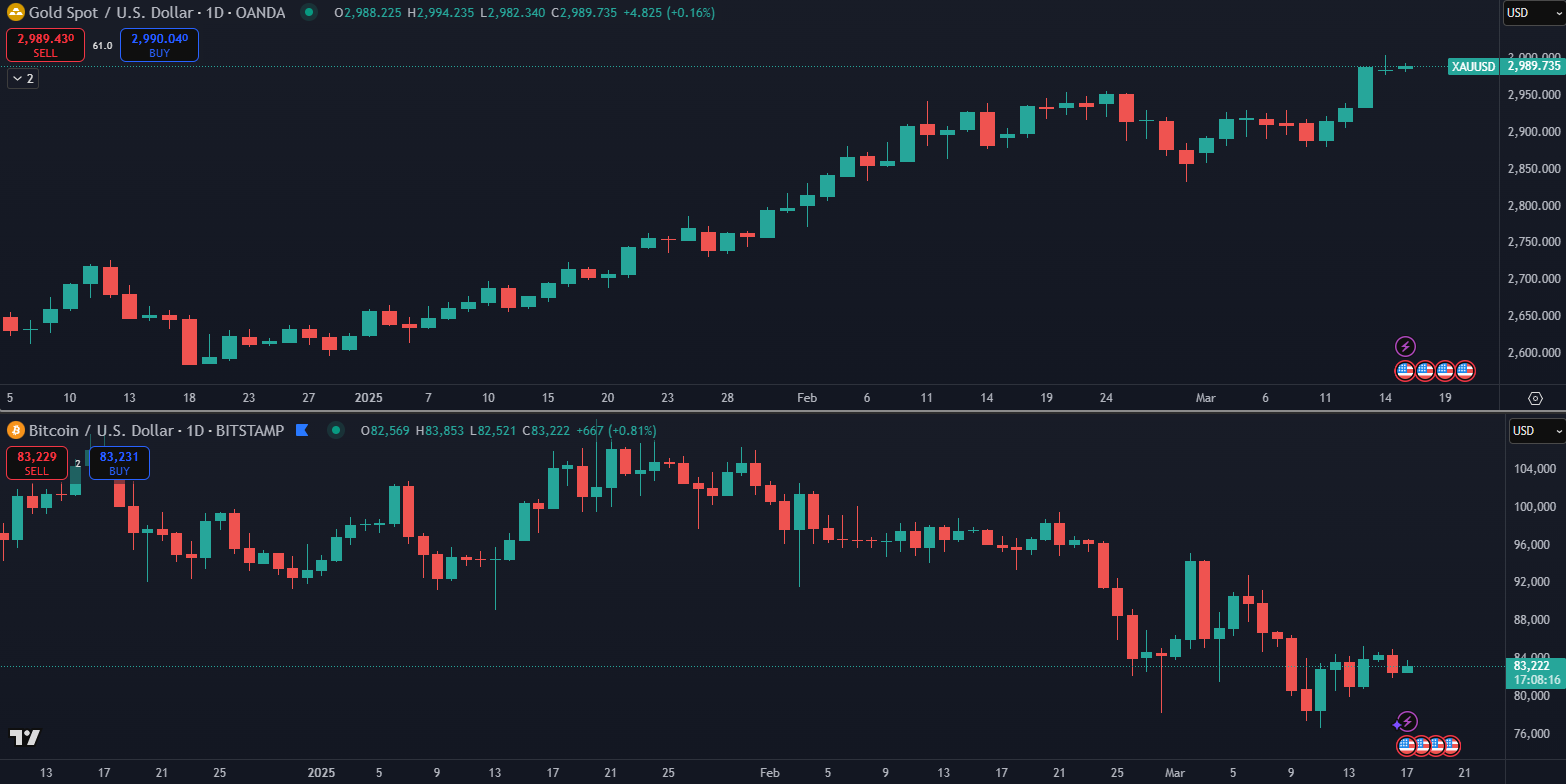Viewport: 1566px width, 784px height.
Task: Click the purple lightning bolt icon on the gold chart
Action: (1405, 347)
